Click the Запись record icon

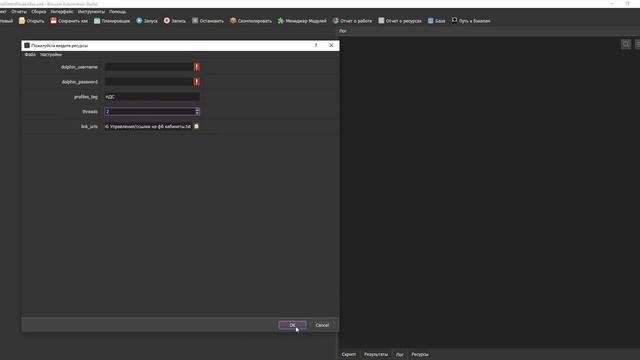pos(167,20)
